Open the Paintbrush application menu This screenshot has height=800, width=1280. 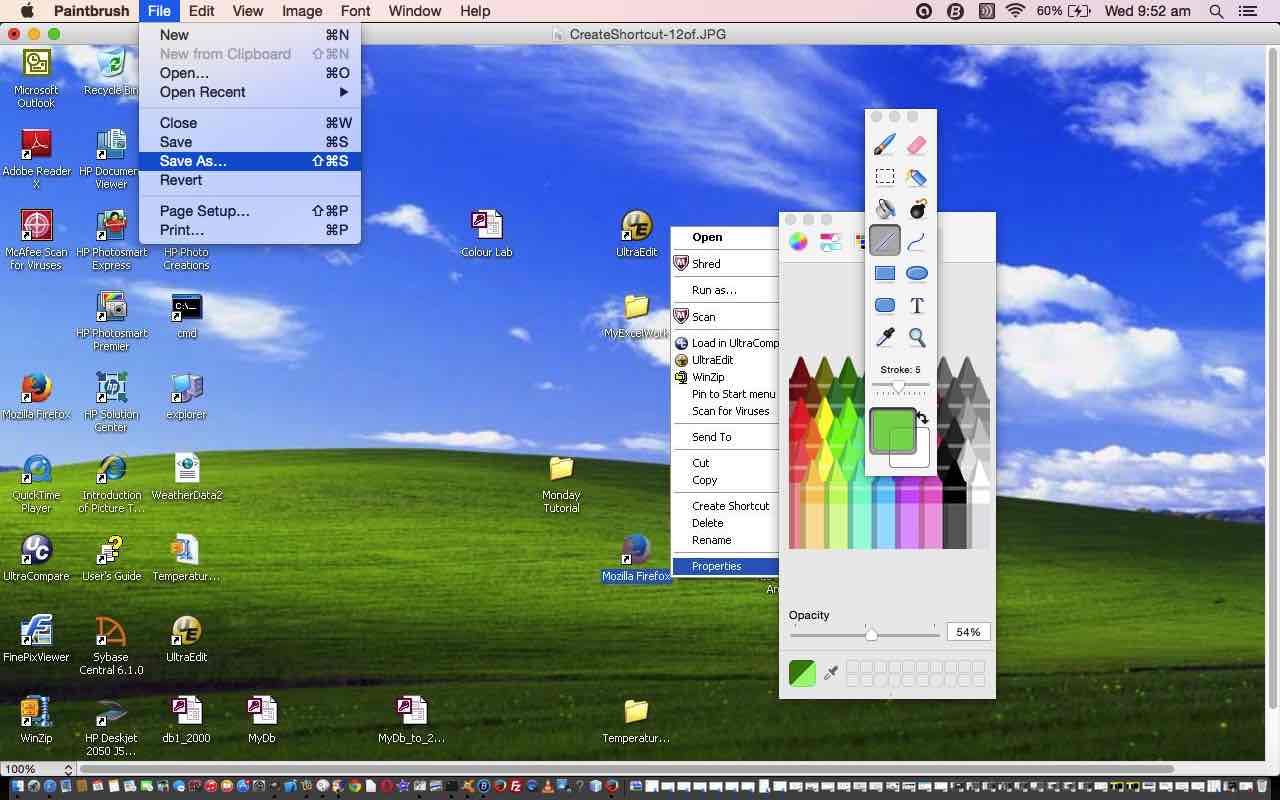point(91,11)
